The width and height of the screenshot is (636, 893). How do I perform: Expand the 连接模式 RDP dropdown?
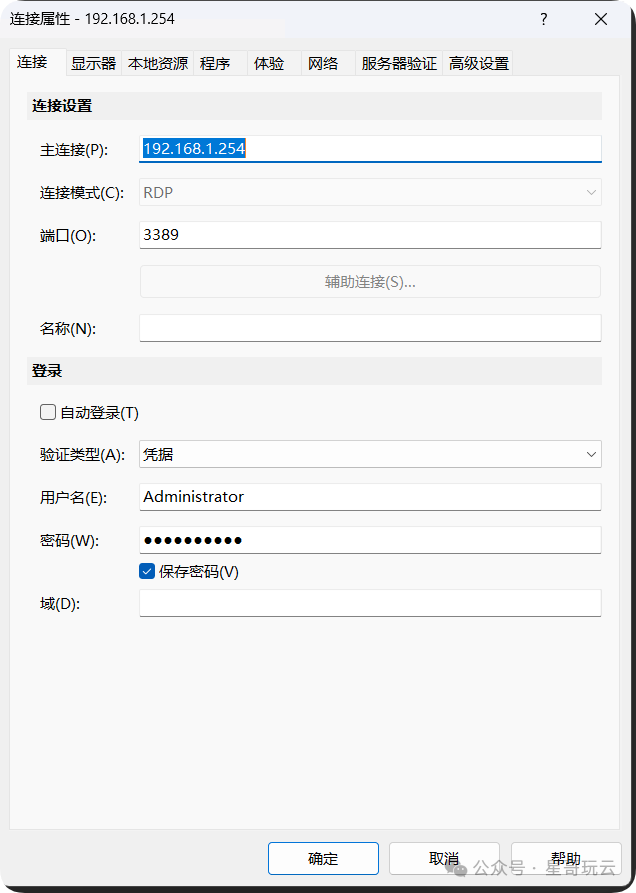[x=370, y=192]
